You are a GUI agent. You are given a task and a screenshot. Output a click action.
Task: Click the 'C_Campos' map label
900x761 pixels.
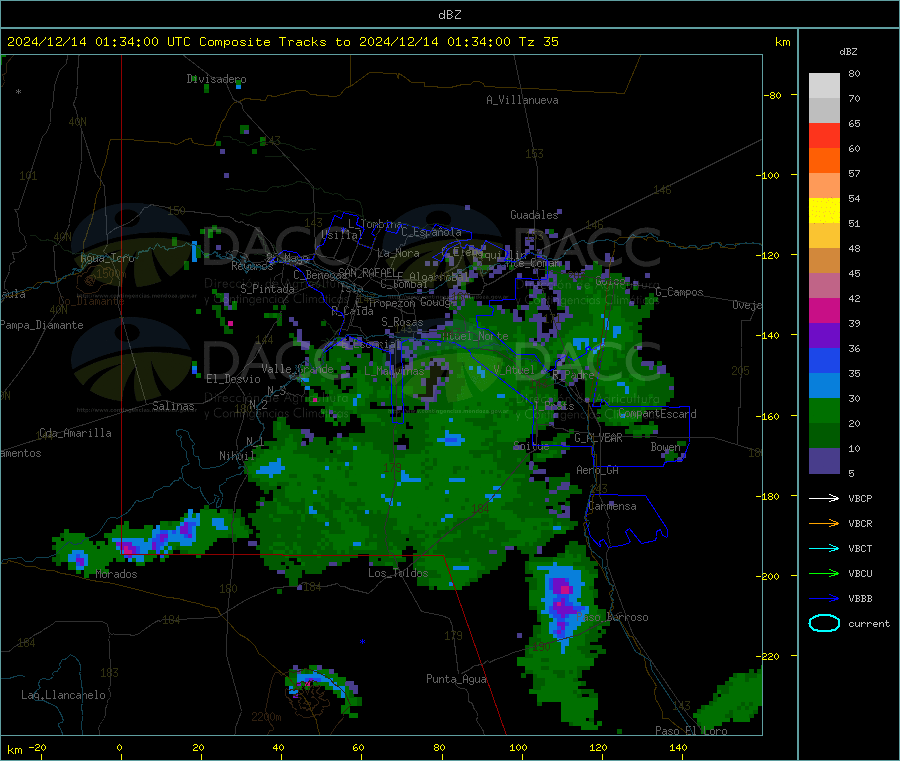pyautogui.click(x=679, y=292)
